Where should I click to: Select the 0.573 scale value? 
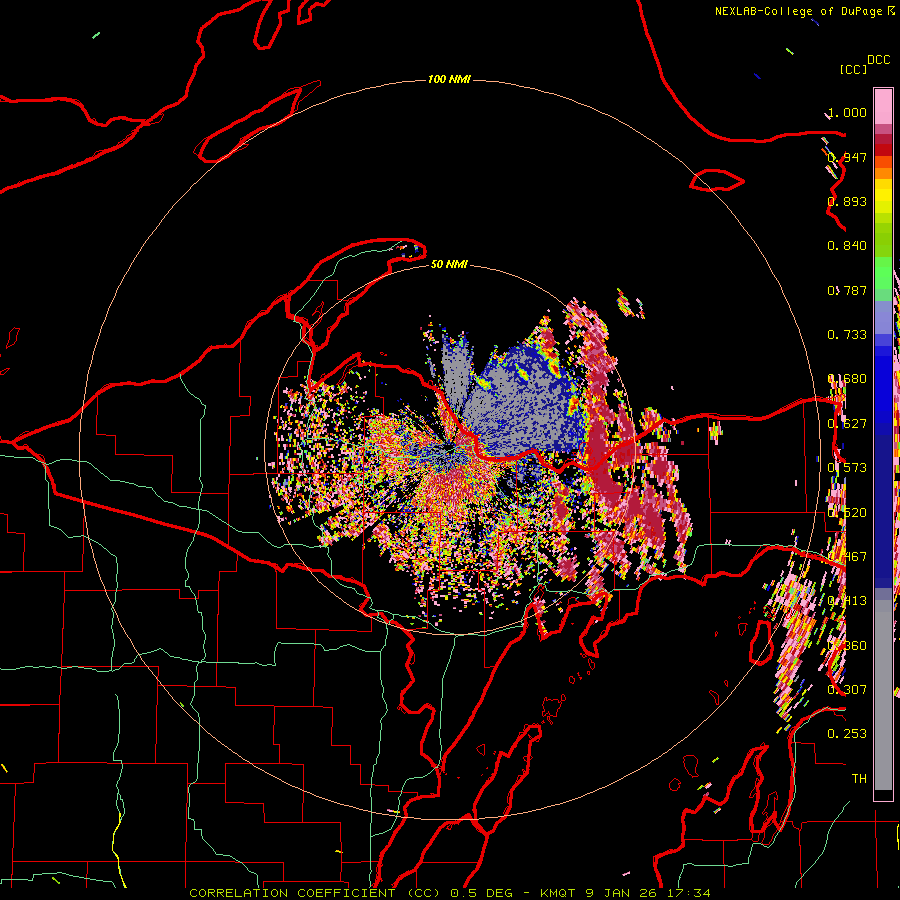tap(847, 468)
